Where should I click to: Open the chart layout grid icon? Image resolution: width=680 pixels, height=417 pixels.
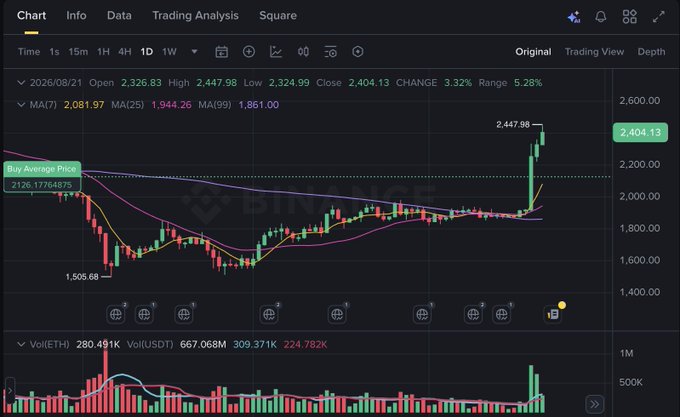tap(630, 16)
